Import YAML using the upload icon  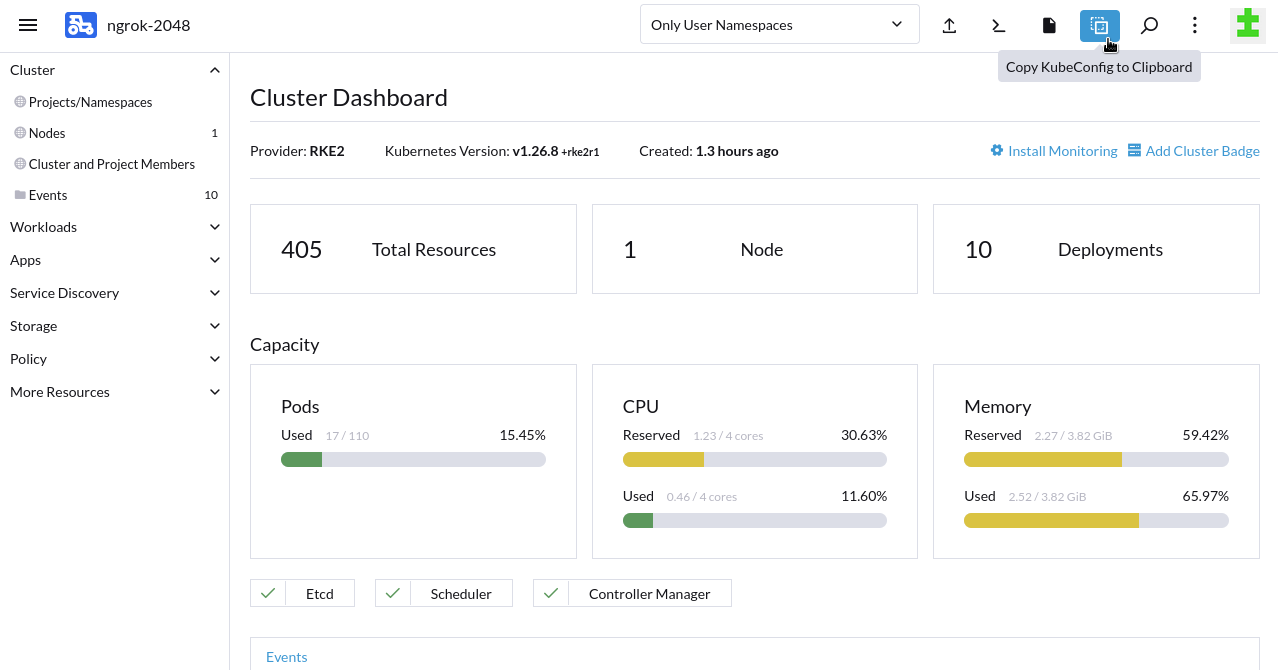point(949,25)
